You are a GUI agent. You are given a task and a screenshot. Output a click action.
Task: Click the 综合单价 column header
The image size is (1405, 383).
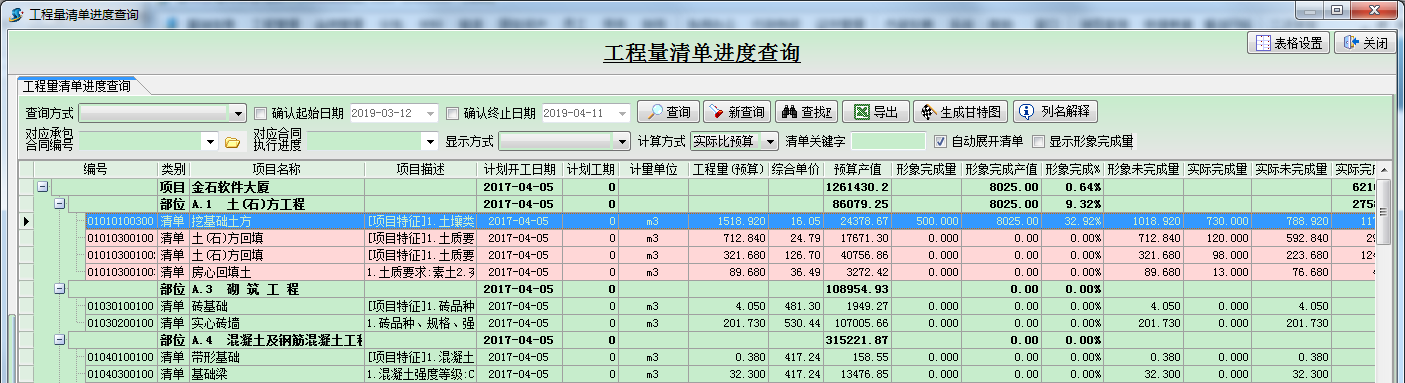(x=796, y=169)
